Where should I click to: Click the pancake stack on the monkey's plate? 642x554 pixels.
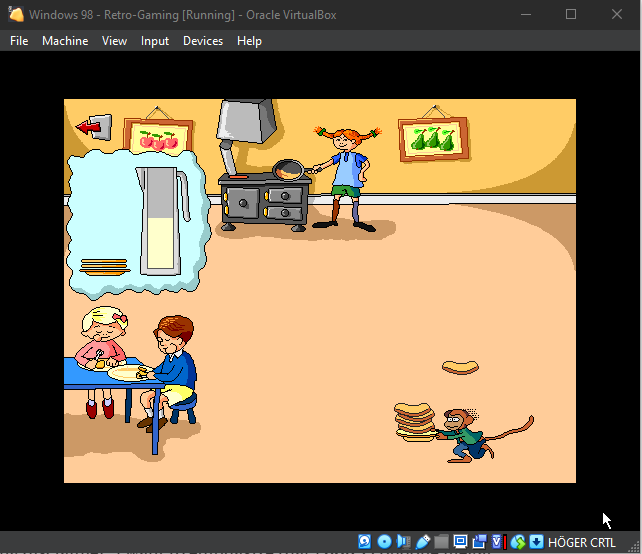pyautogui.click(x=414, y=422)
